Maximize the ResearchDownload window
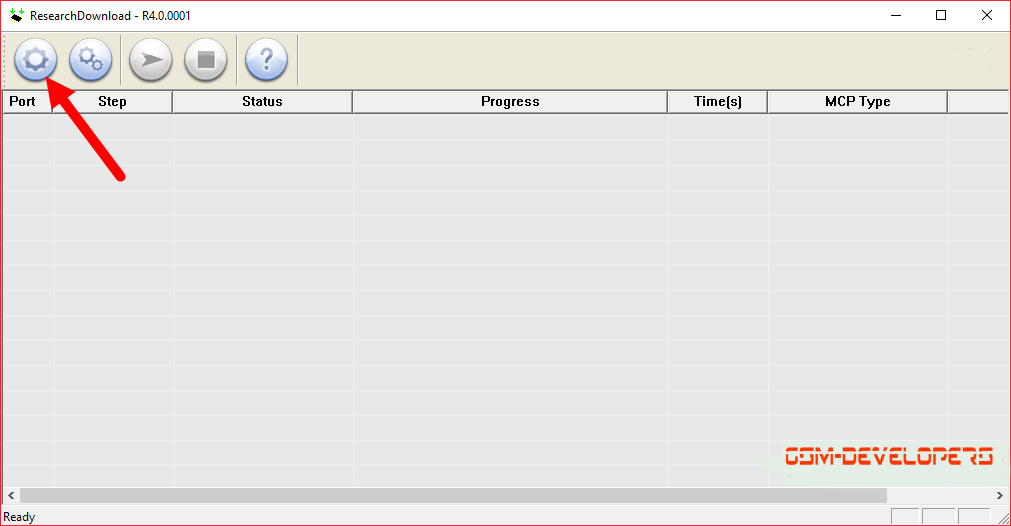 (x=941, y=15)
